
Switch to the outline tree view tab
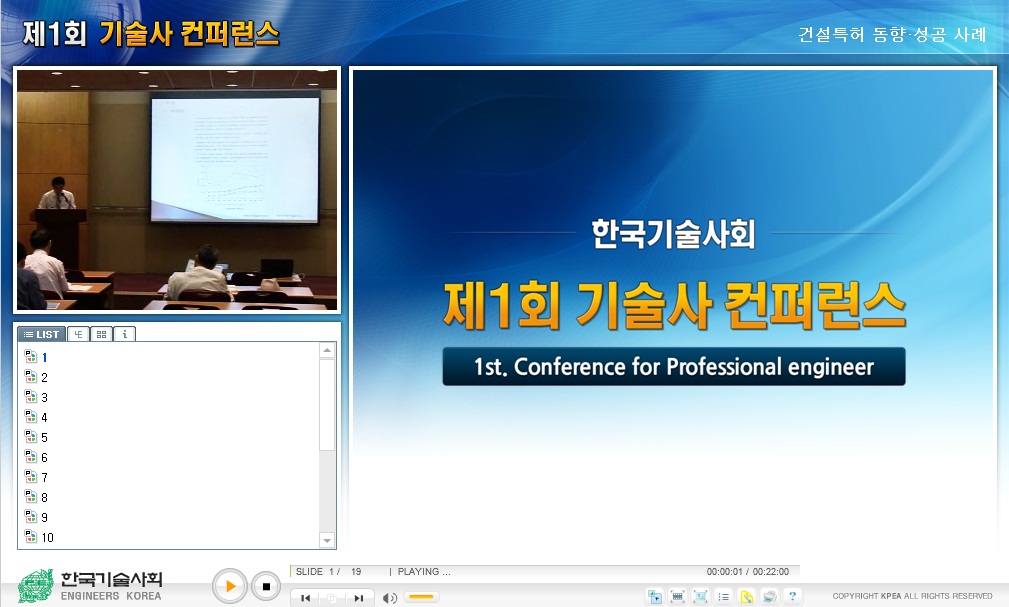coord(77,334)
